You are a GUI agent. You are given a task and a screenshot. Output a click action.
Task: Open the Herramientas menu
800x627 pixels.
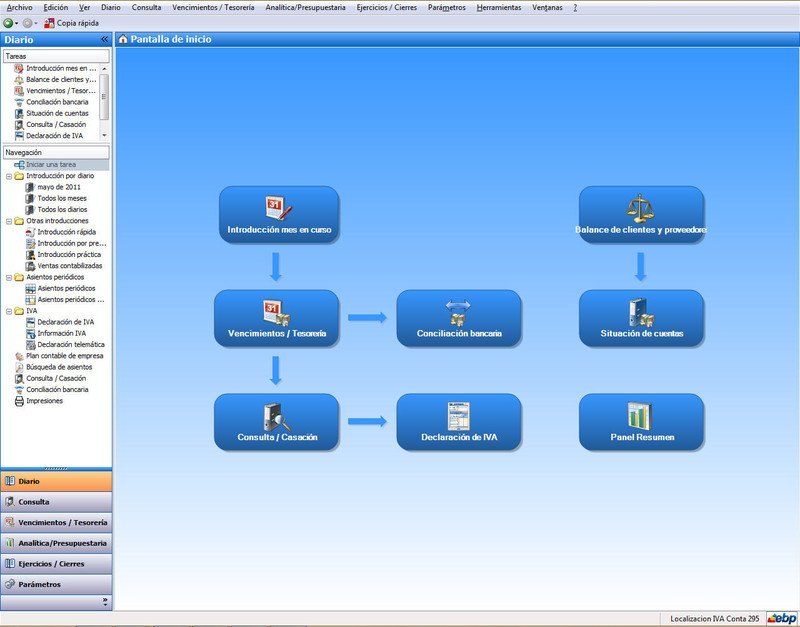coord(498,7)
